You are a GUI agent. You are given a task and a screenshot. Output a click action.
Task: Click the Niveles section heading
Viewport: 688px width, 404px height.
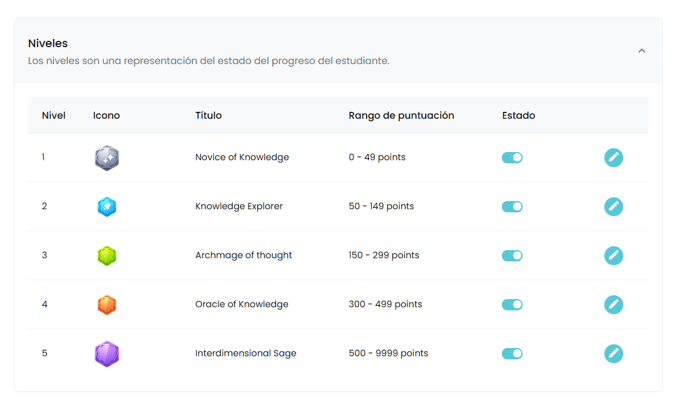48,43
